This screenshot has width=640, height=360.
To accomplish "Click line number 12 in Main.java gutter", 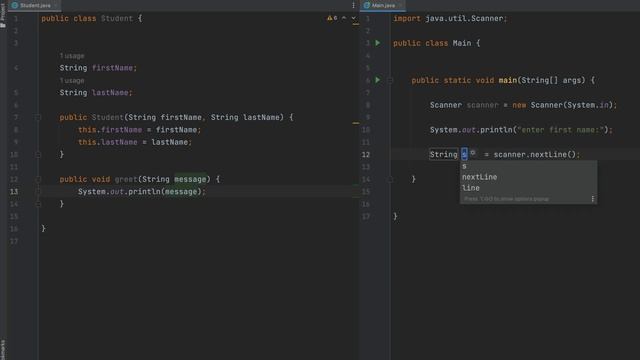I will 366,155.
